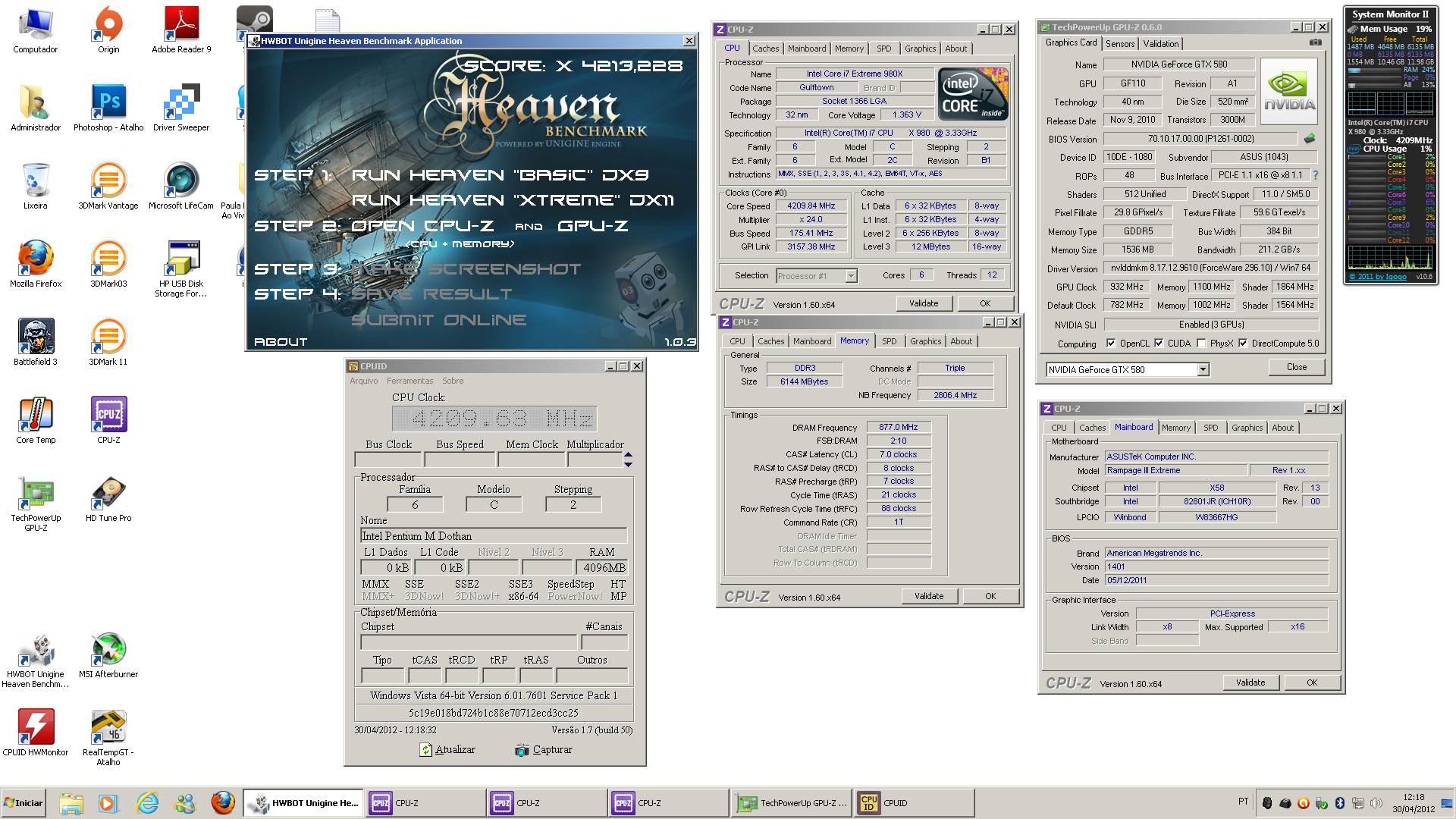
Task: Click the taskbar clock showing 12:18
Action: [1413, 802]
